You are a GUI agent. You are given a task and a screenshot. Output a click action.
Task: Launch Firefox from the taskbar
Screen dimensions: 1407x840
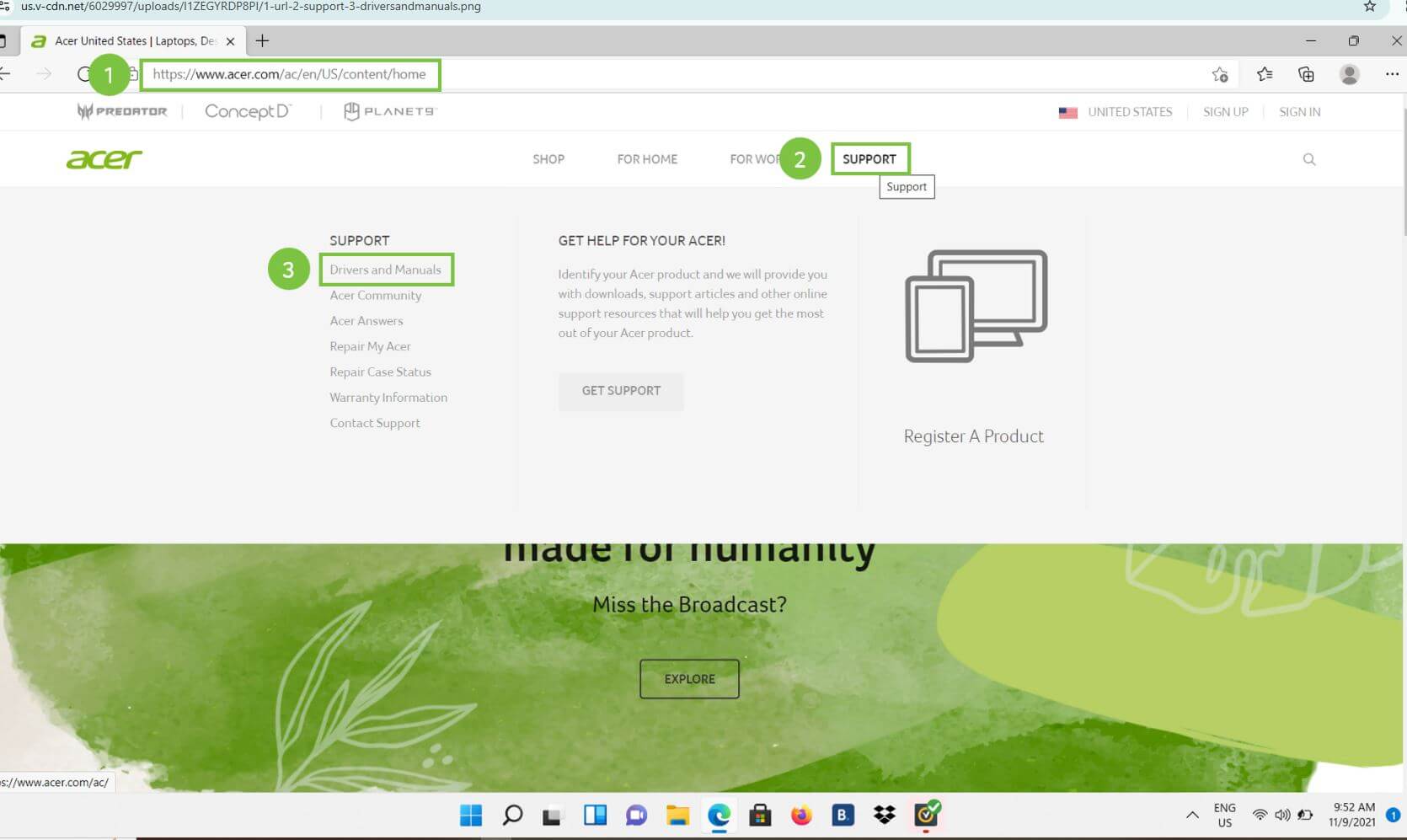pyautogui.click(x=800, y=815)
